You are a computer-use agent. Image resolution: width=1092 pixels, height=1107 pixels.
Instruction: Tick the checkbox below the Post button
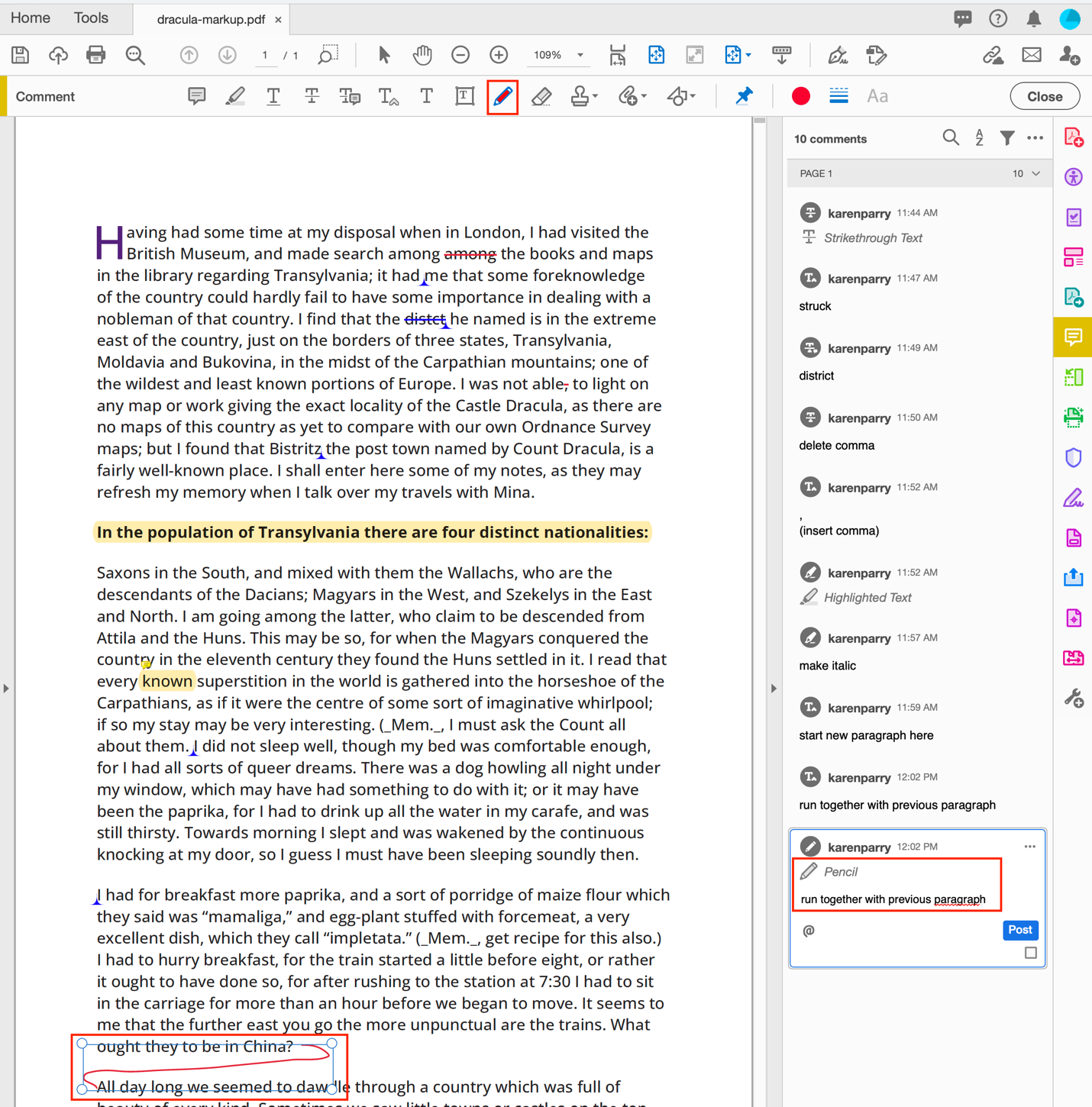point(1030,953)
